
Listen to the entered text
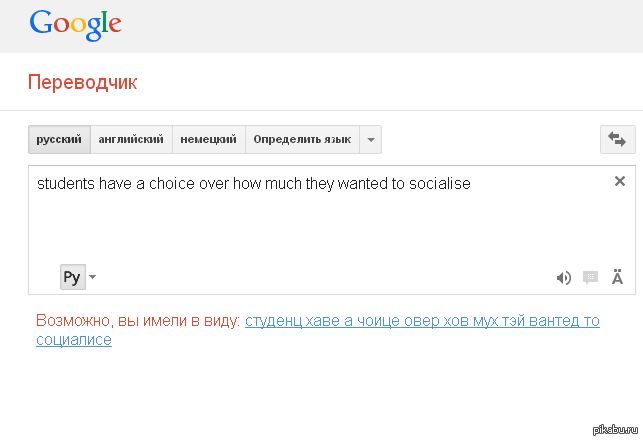(563, 278)
